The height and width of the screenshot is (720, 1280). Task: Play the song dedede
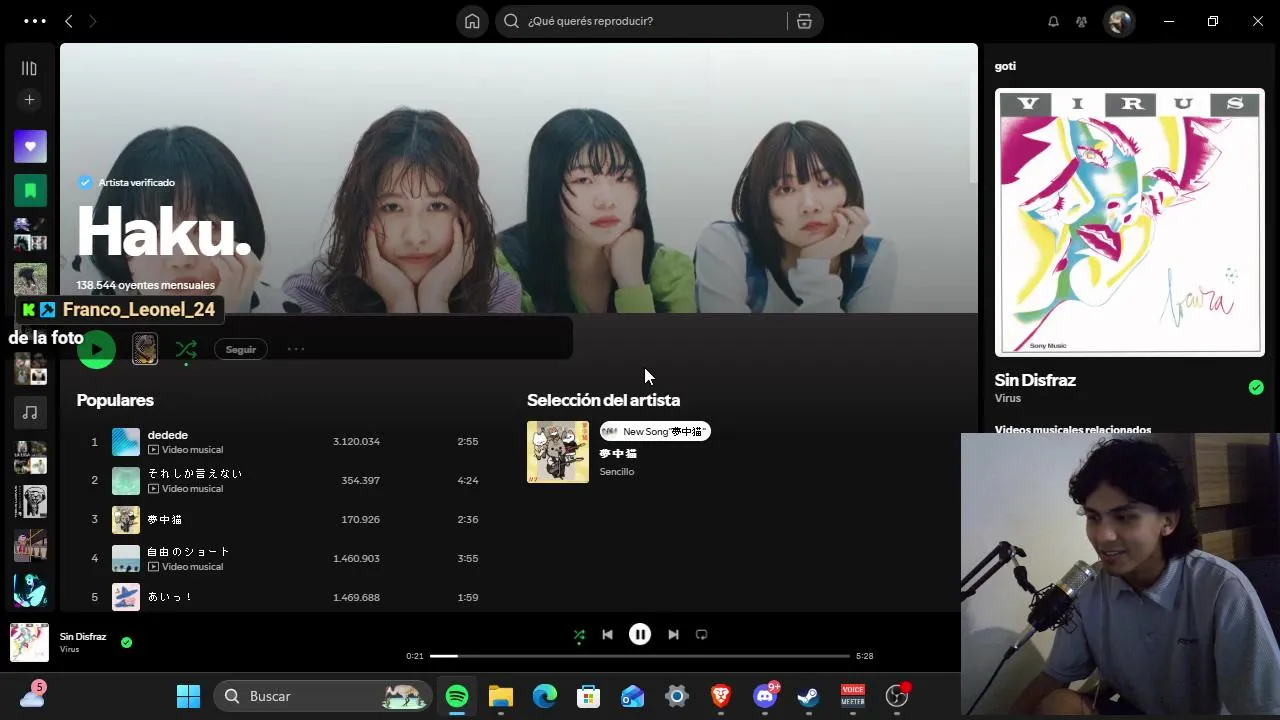[168, 435]
